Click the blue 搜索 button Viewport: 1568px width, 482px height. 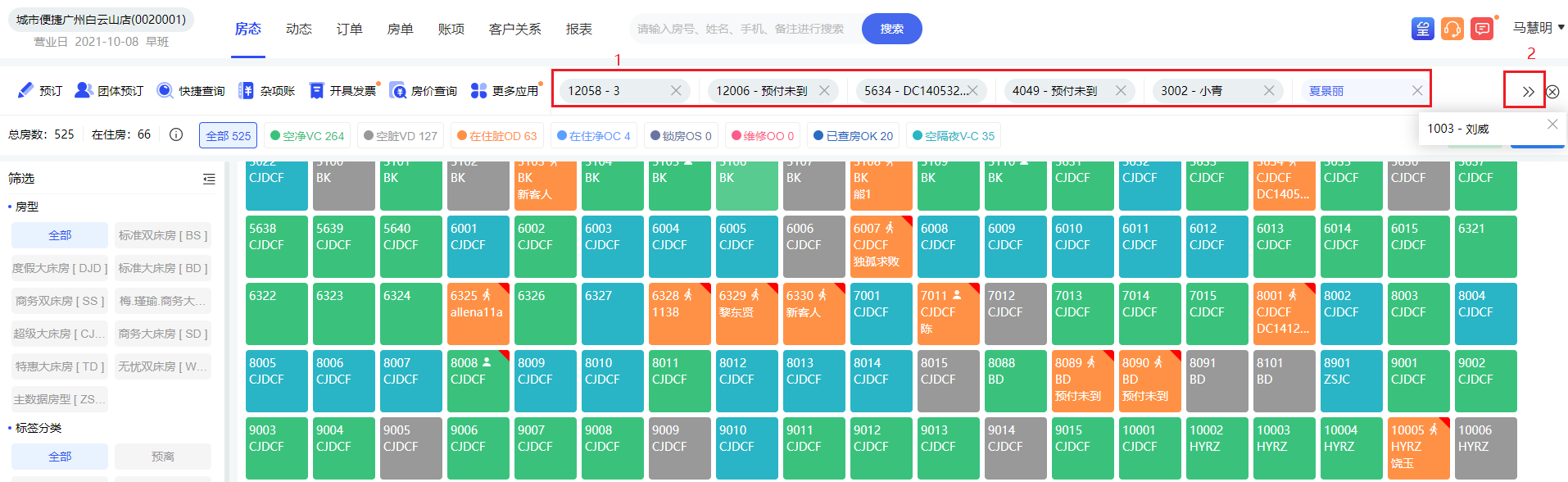tap(892, 29)
